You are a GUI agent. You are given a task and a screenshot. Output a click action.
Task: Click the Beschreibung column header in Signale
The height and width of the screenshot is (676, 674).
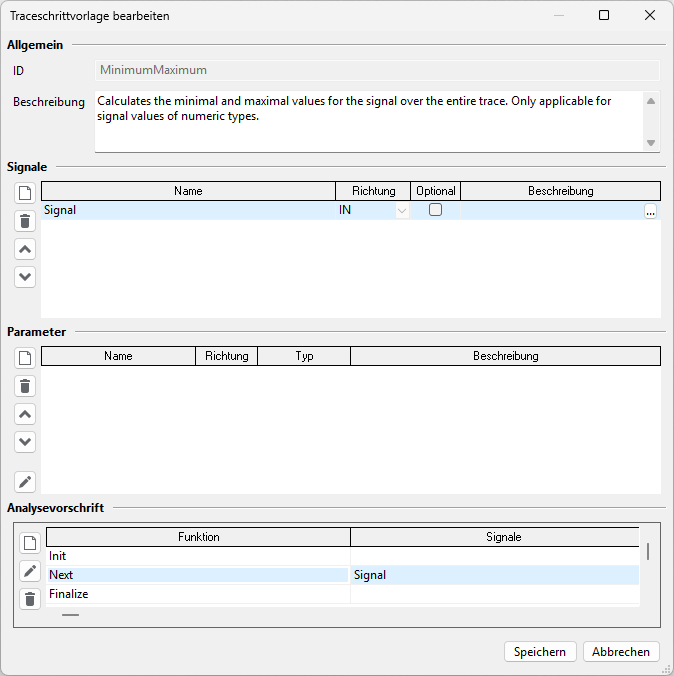[x=561, y=191]
